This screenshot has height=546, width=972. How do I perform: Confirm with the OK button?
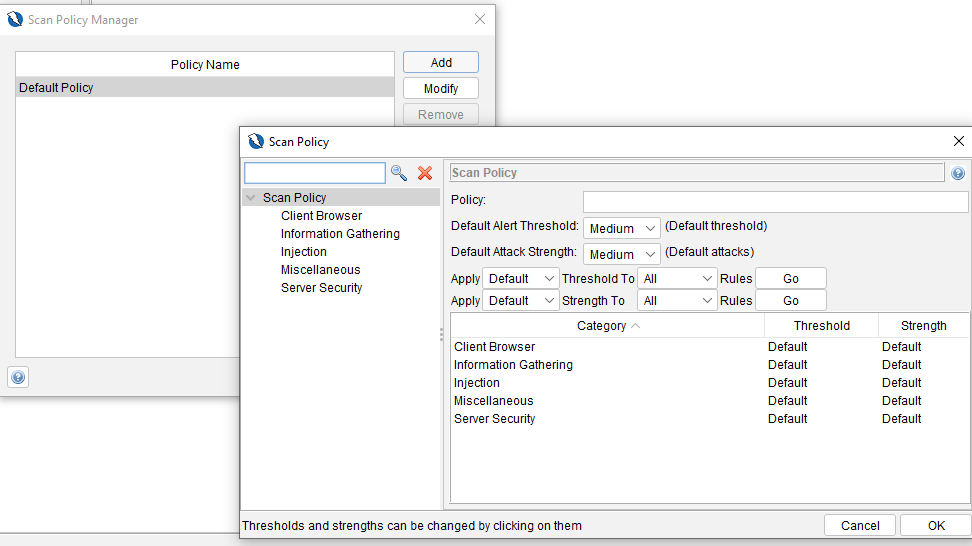click(x=936, y=526)
